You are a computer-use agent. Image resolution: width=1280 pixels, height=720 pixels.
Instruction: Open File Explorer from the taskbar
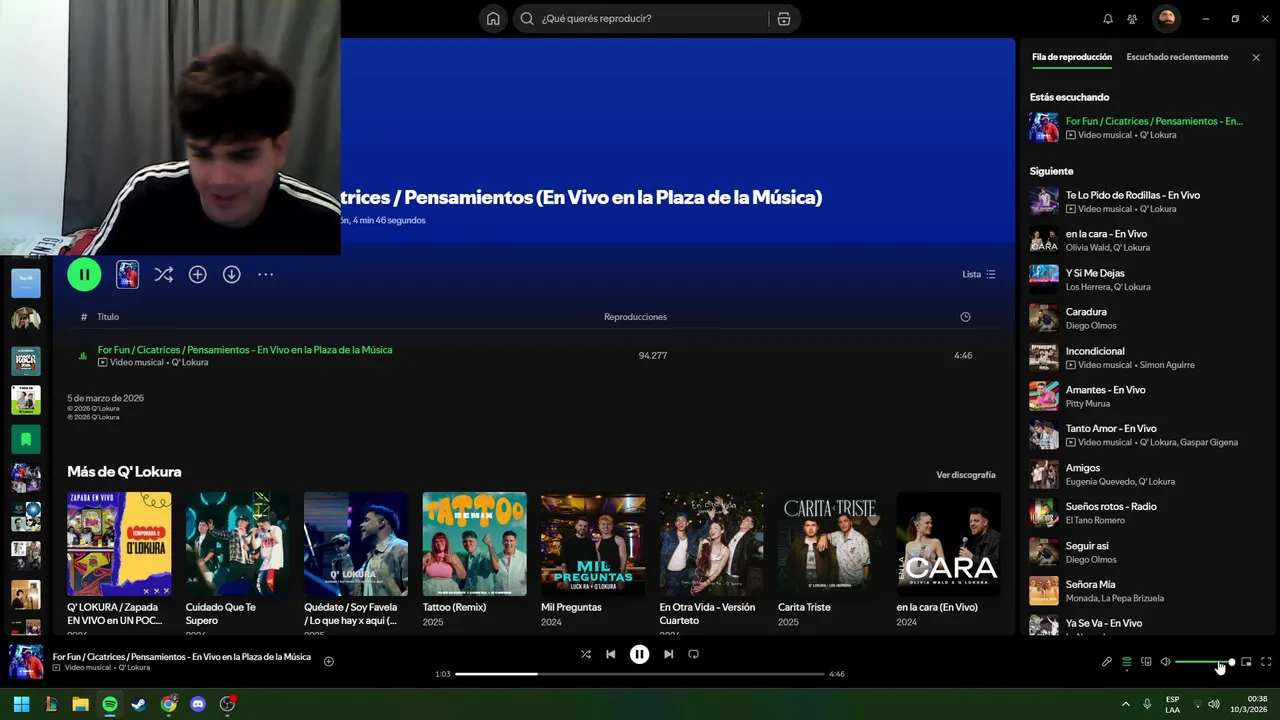click(x=80, y=704)
